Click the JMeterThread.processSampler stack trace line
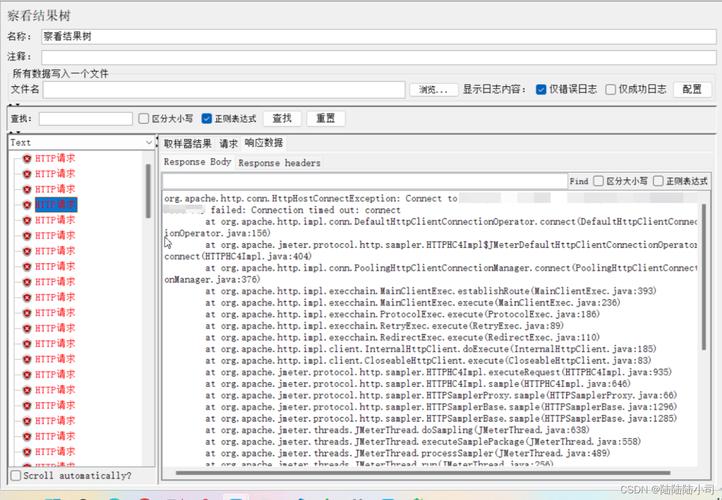 coord(408,453)
